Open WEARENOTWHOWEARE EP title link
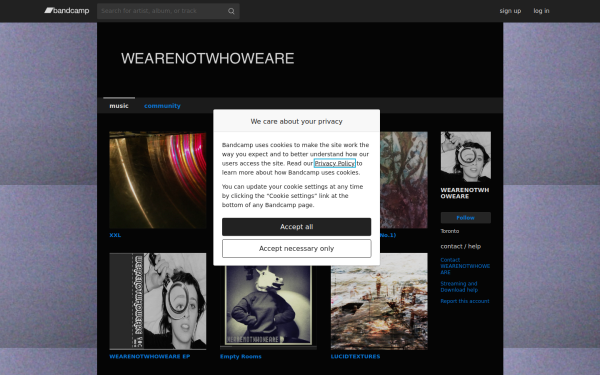The height and width of the screenshot is (375, 600). point(150,357)
